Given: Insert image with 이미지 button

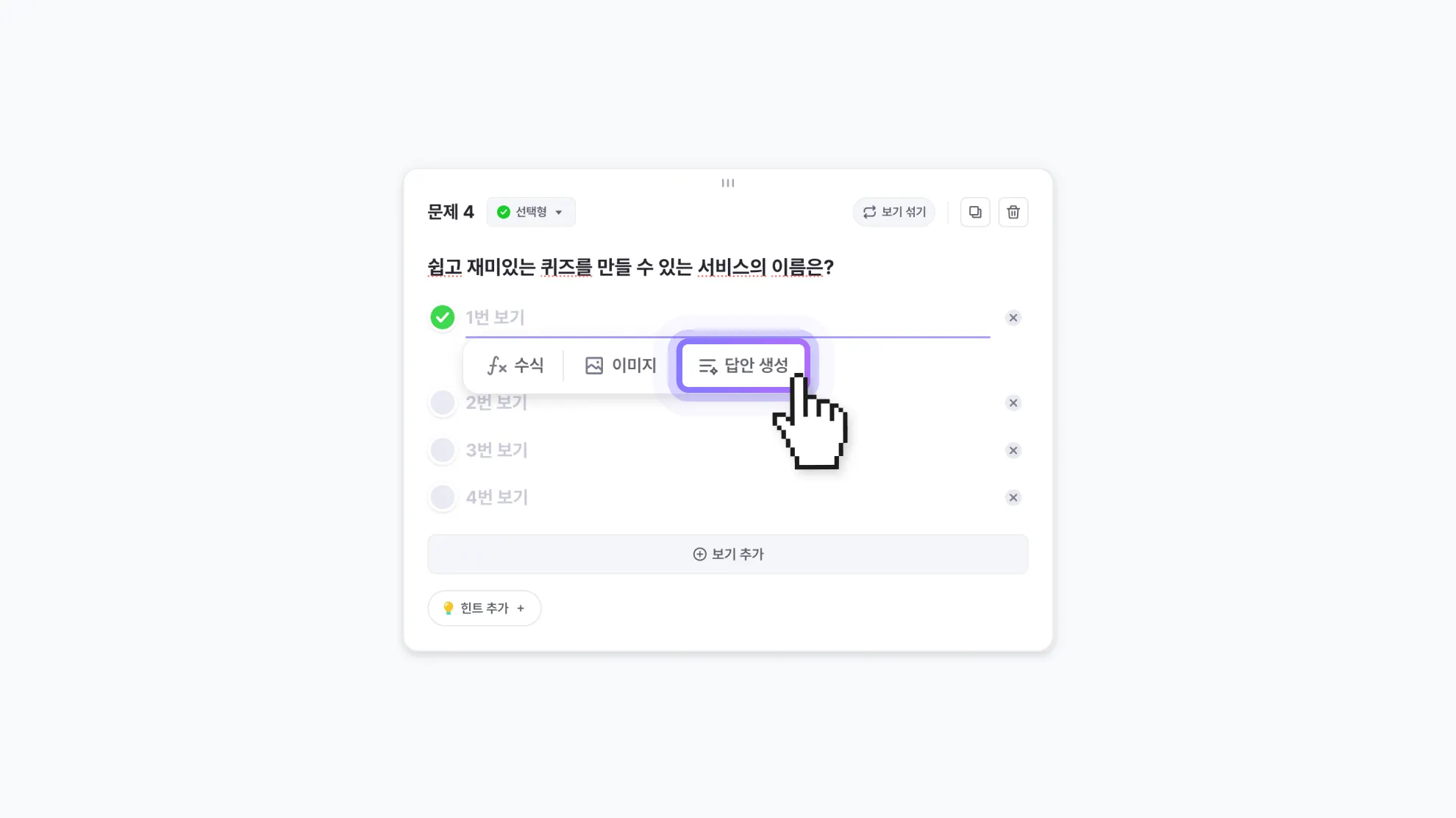Looking at the screenshot, I should (x=621, y=366).
